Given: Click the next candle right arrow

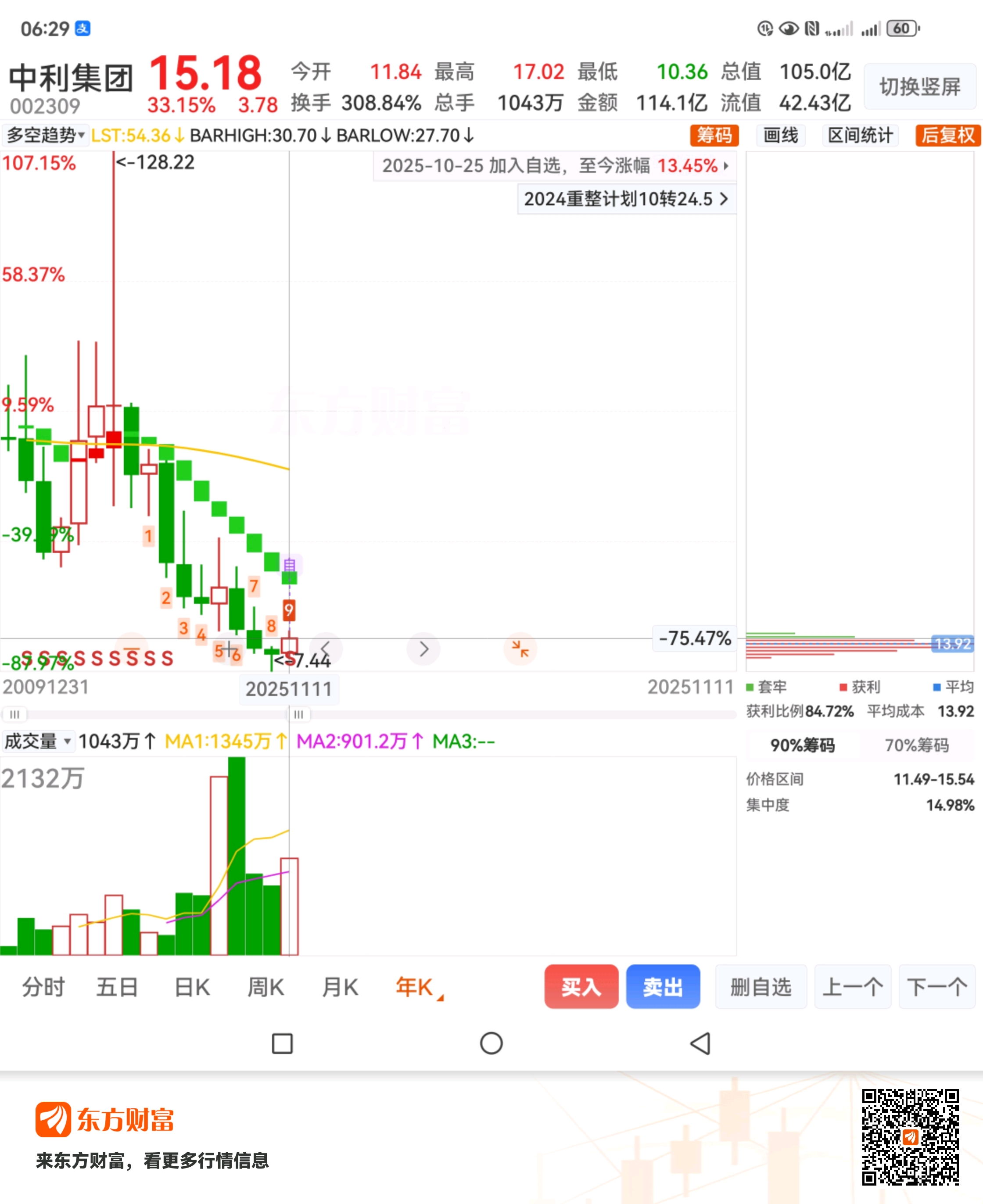Looking at the screenshot, I should [x=423, y=649].
